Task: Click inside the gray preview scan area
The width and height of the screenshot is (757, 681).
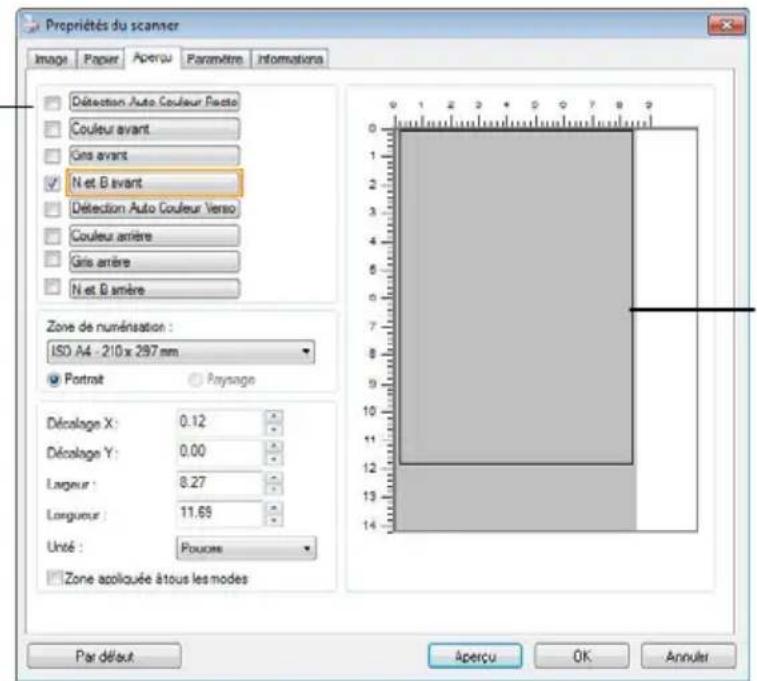Action: (516, 297)
